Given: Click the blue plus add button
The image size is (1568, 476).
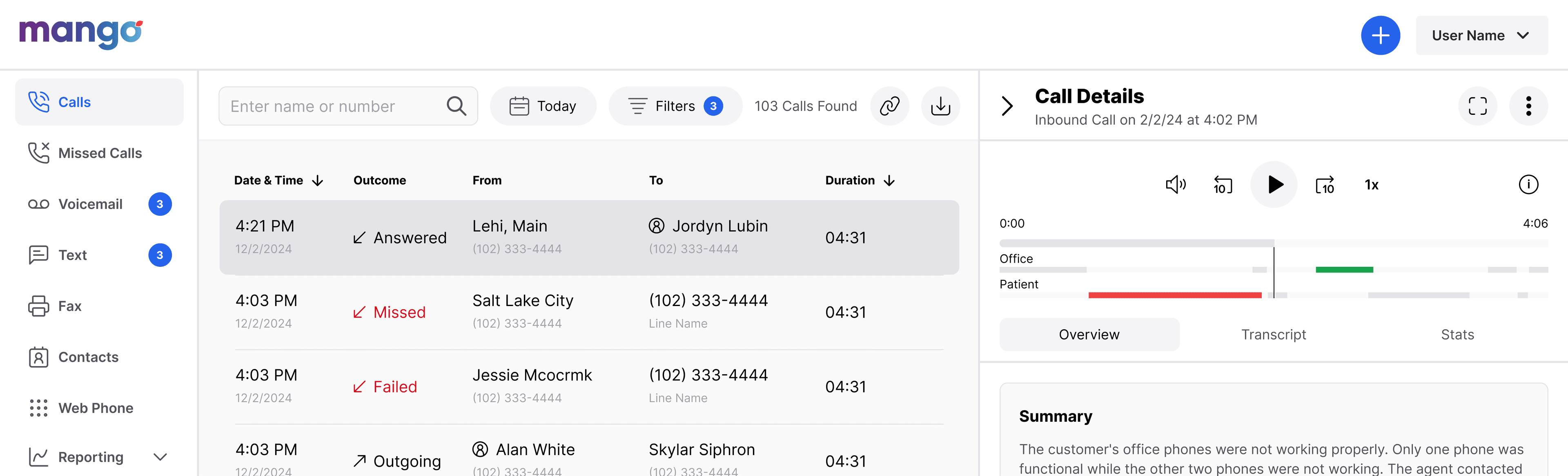Looking at the screenshot, I should [1380, 35].
